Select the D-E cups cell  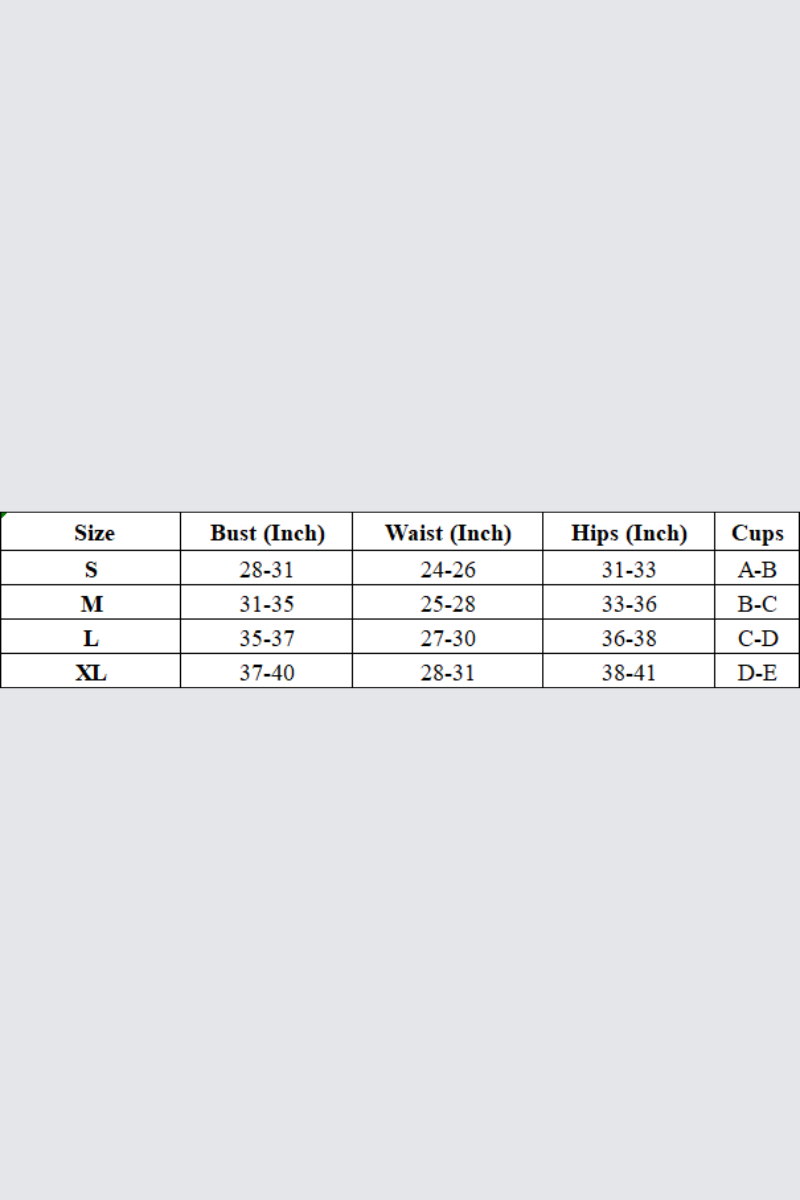tap(757, 672)
